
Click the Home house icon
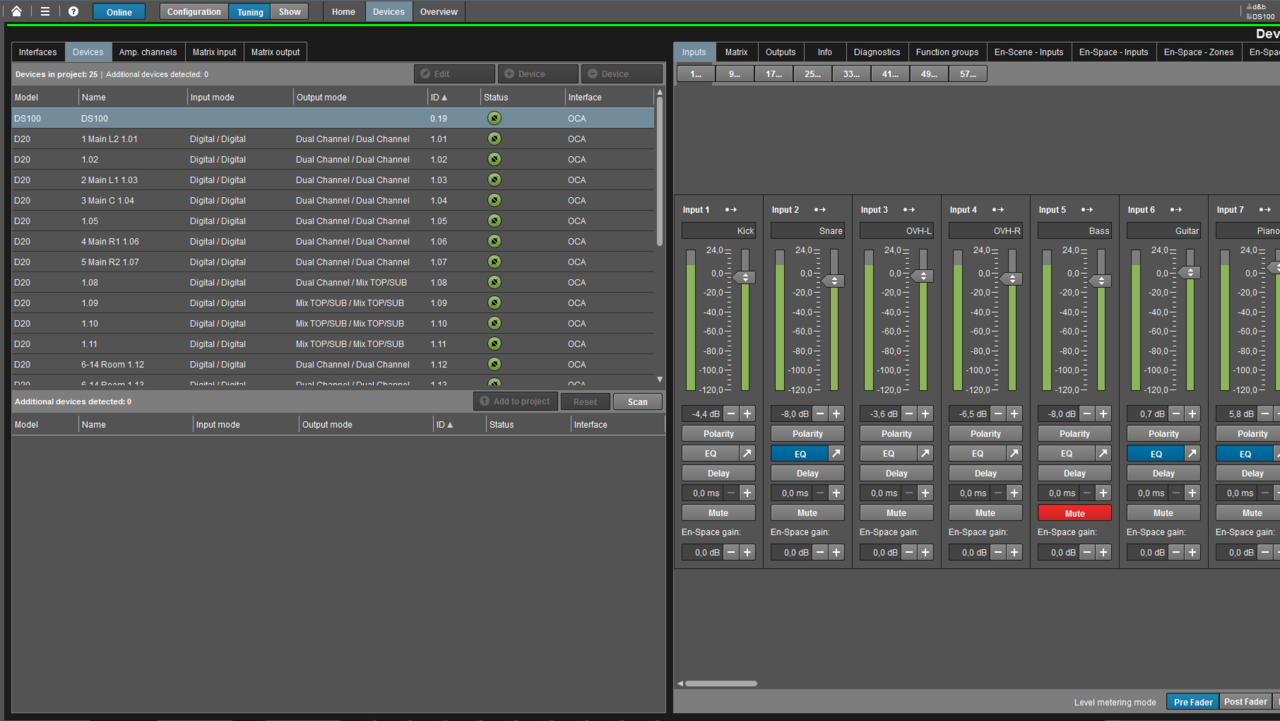16,12
